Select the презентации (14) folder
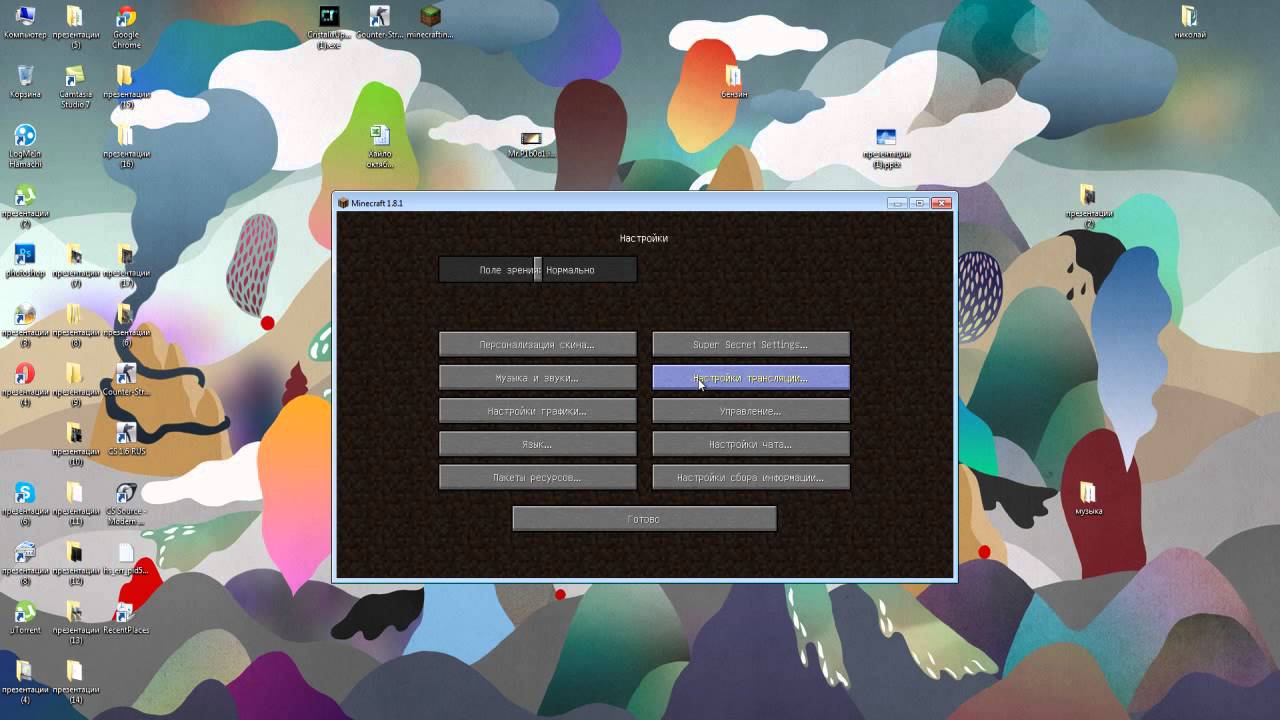The height and width of the screenshot is (720, 1280). [75, 682]
